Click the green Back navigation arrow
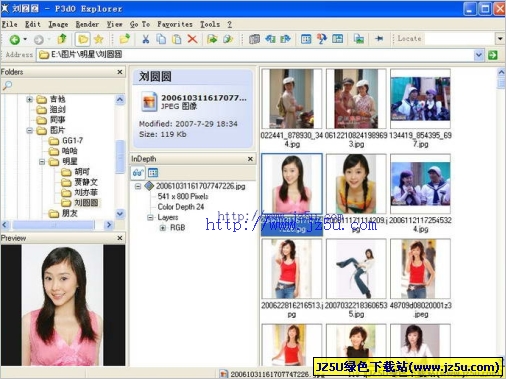506x379 pixels. (x=14, y=39)
